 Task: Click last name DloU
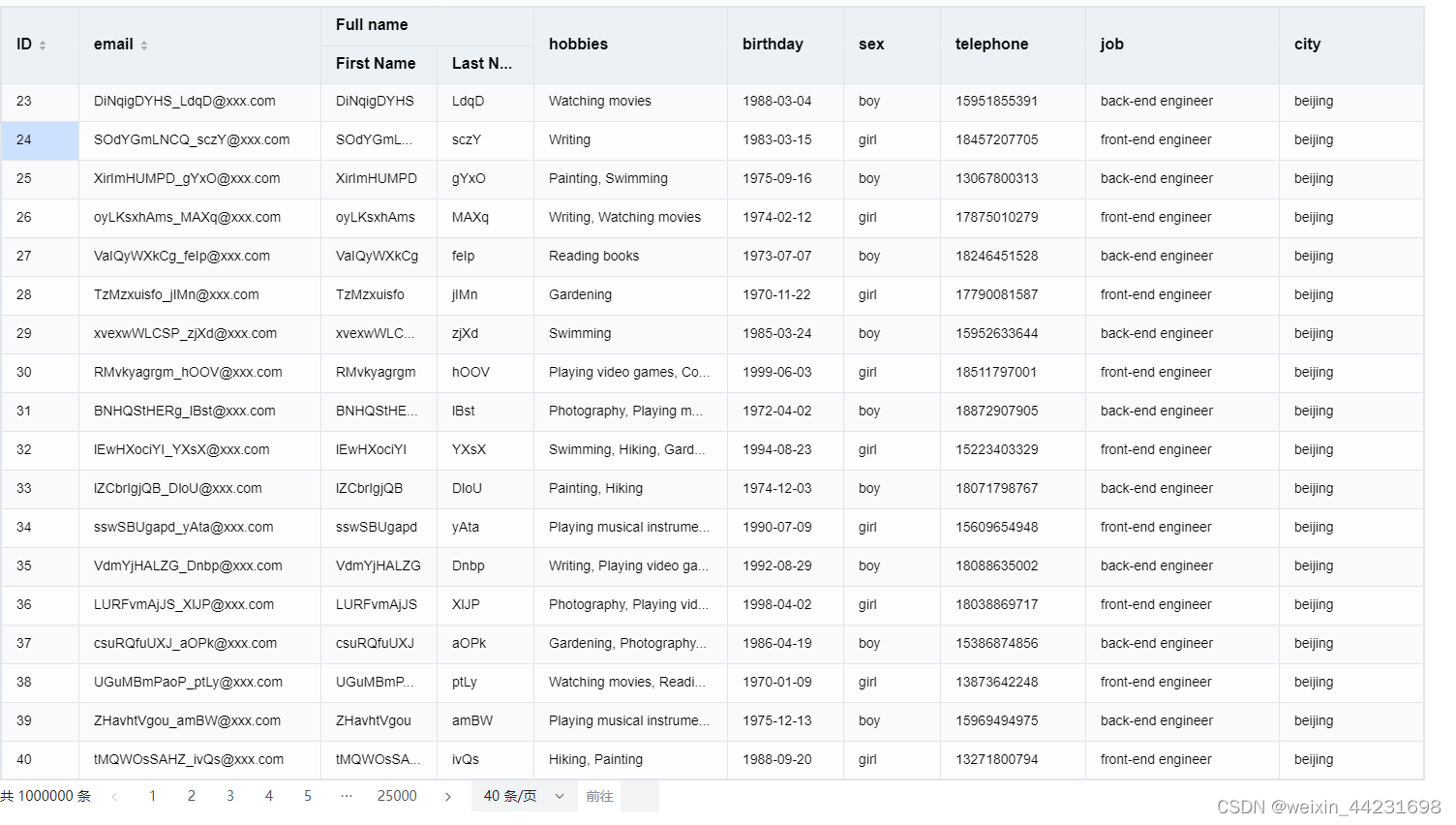pyautogui.click(x=467, y=489)
